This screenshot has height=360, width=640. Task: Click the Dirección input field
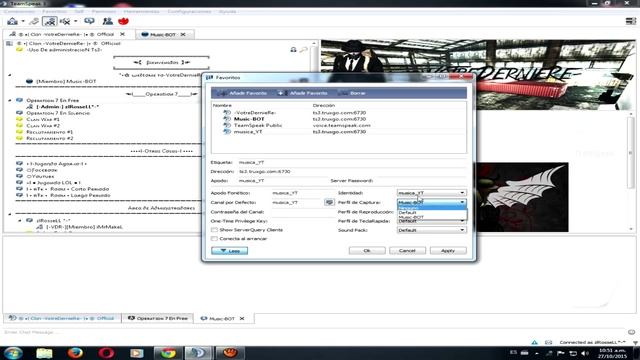pos(352,171)
